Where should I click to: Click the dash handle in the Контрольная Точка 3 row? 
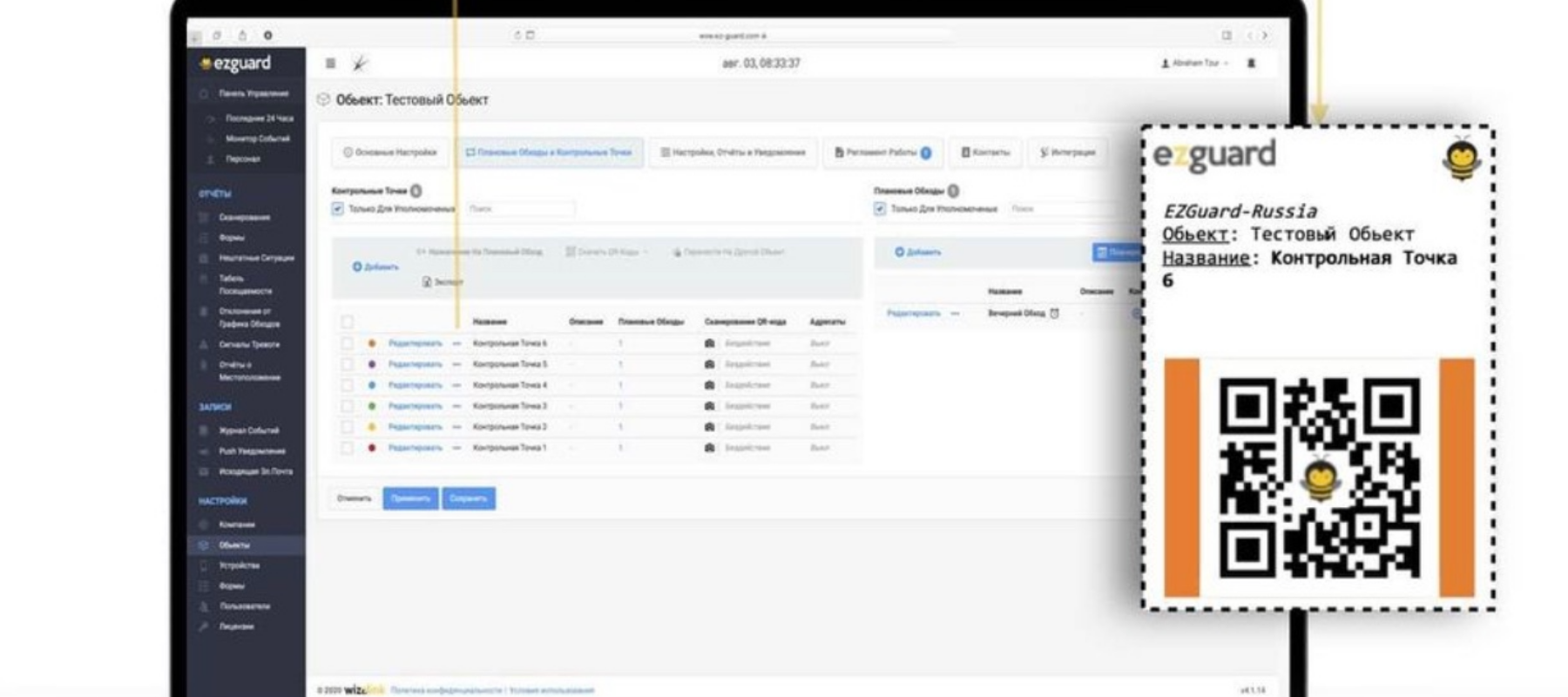pyautogui.click(x=456, y=406)
